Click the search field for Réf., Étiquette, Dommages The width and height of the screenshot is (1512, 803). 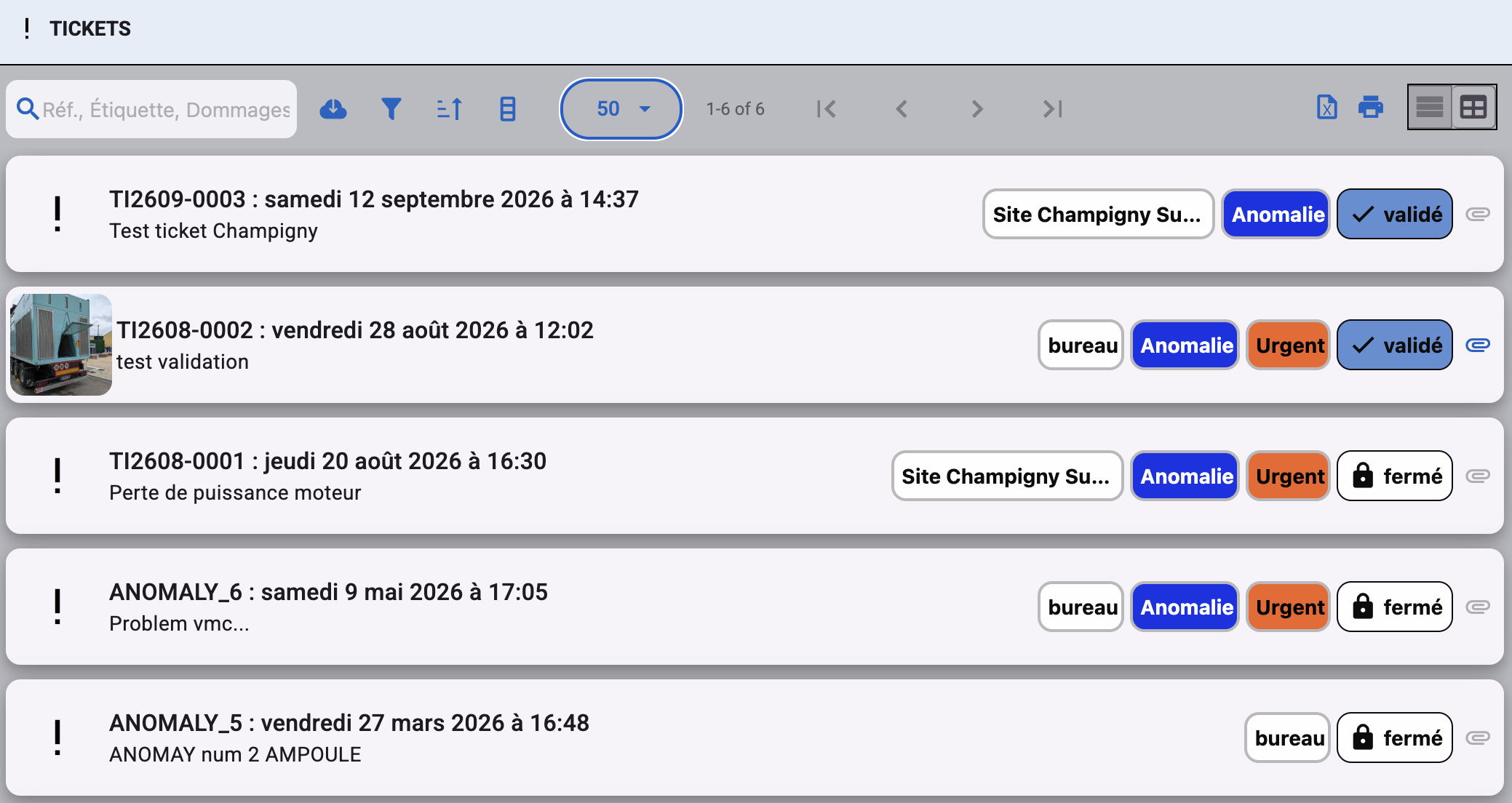(151, 109)
